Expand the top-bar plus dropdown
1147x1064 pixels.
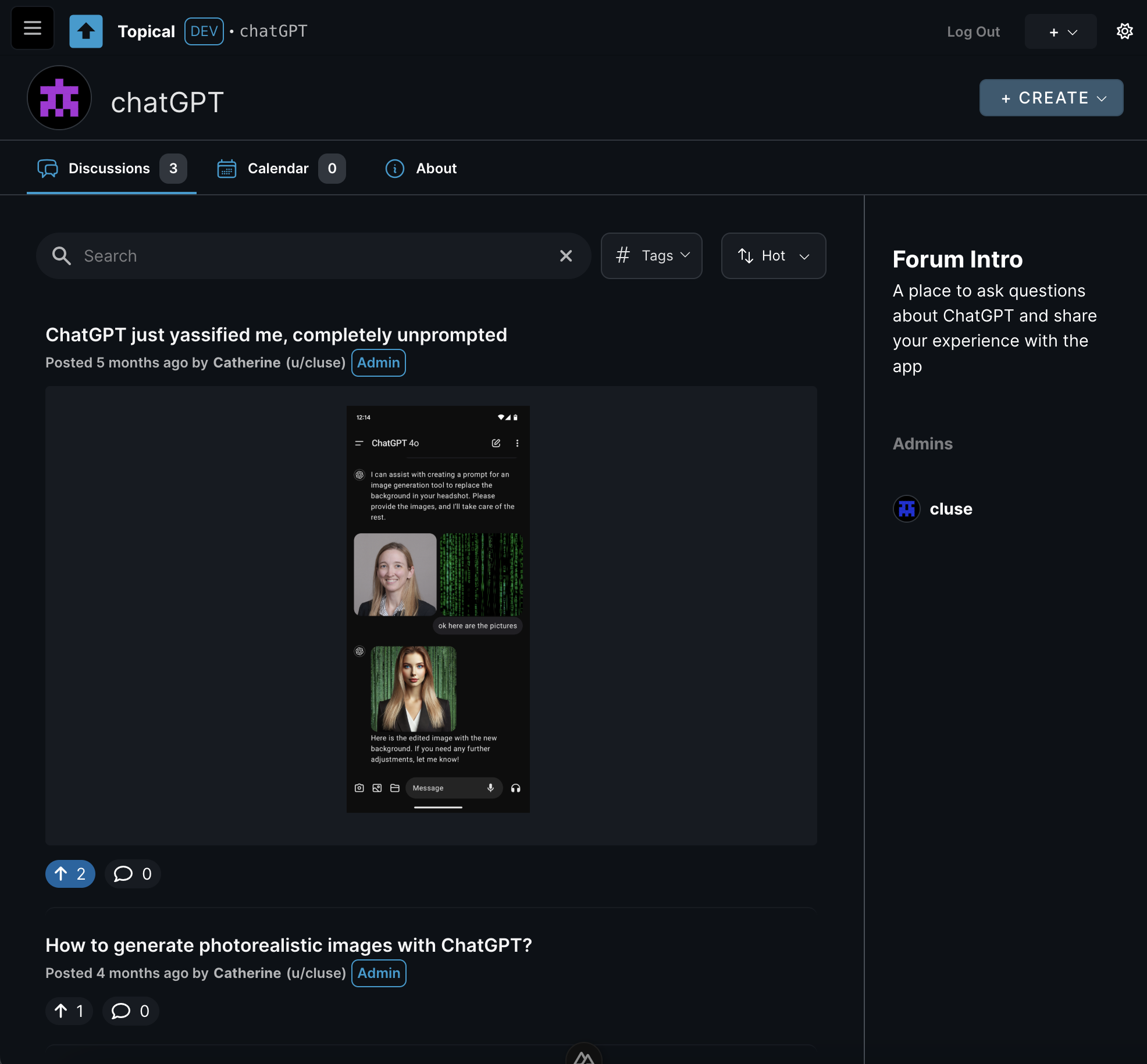click(1061, 32)
